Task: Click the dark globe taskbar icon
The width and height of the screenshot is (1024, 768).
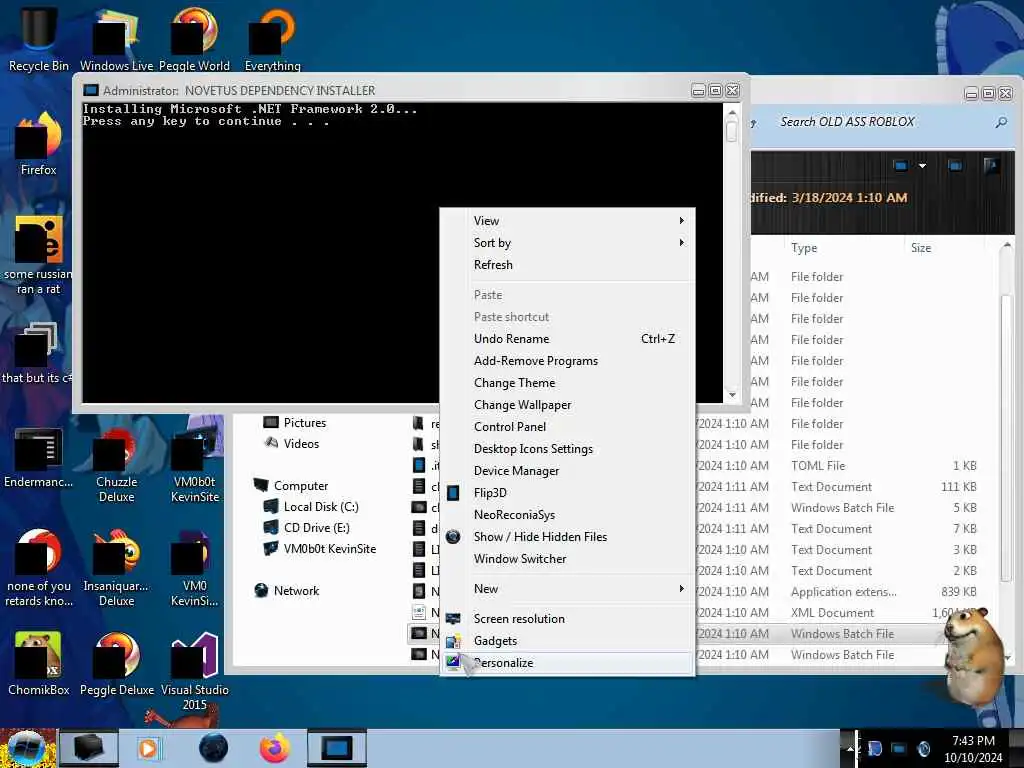Action: click(x=214, y=748)
